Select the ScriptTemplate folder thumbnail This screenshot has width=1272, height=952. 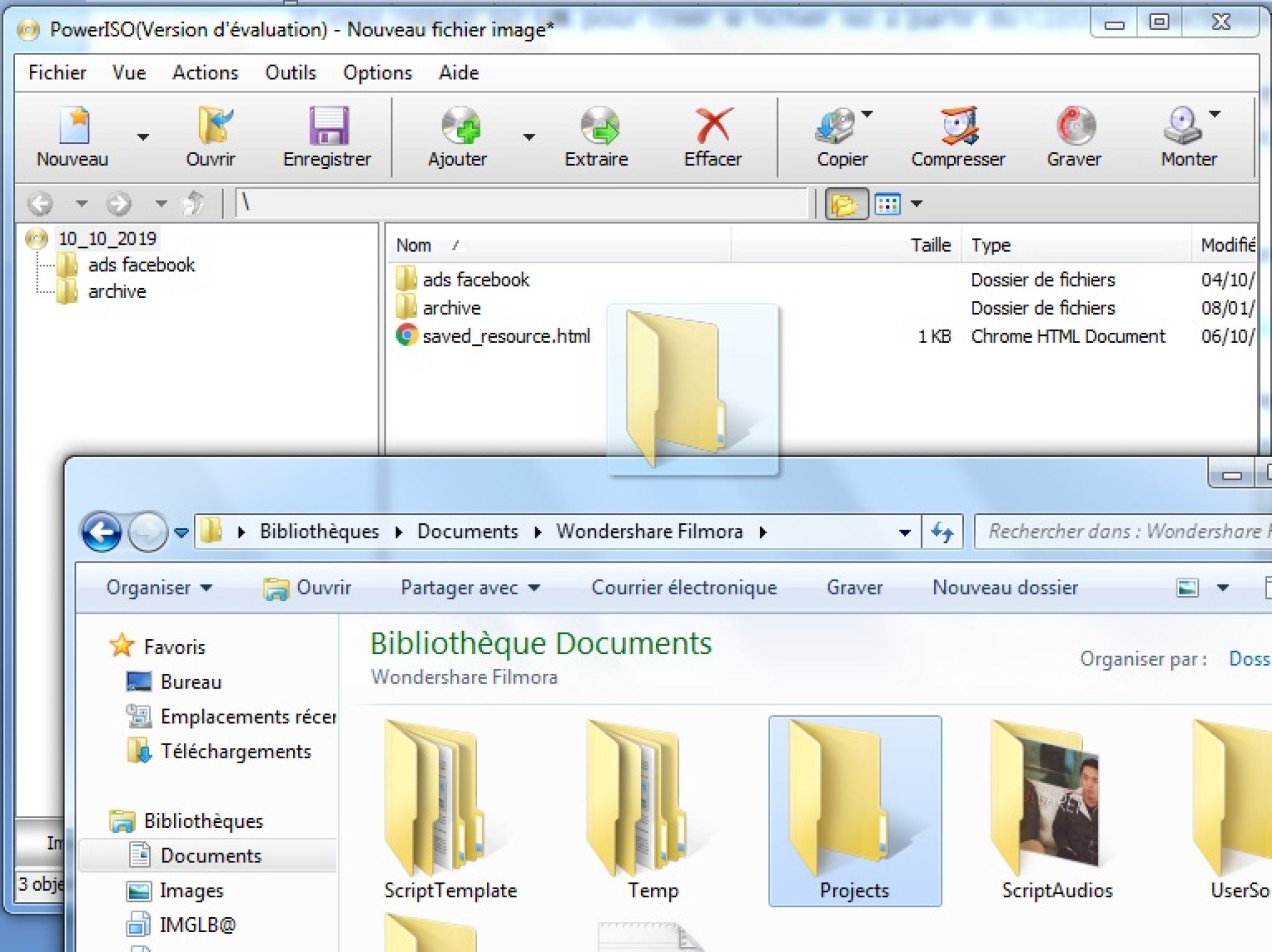tap(450, 810)
